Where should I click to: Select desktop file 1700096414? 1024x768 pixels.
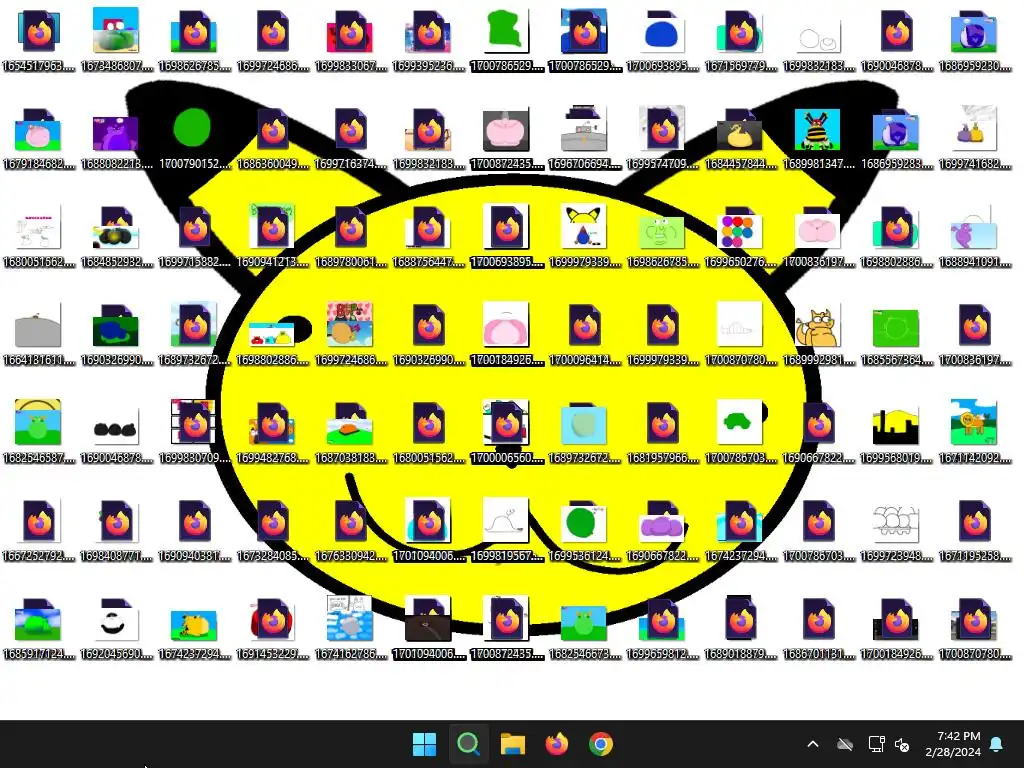(x=584, y=333)
